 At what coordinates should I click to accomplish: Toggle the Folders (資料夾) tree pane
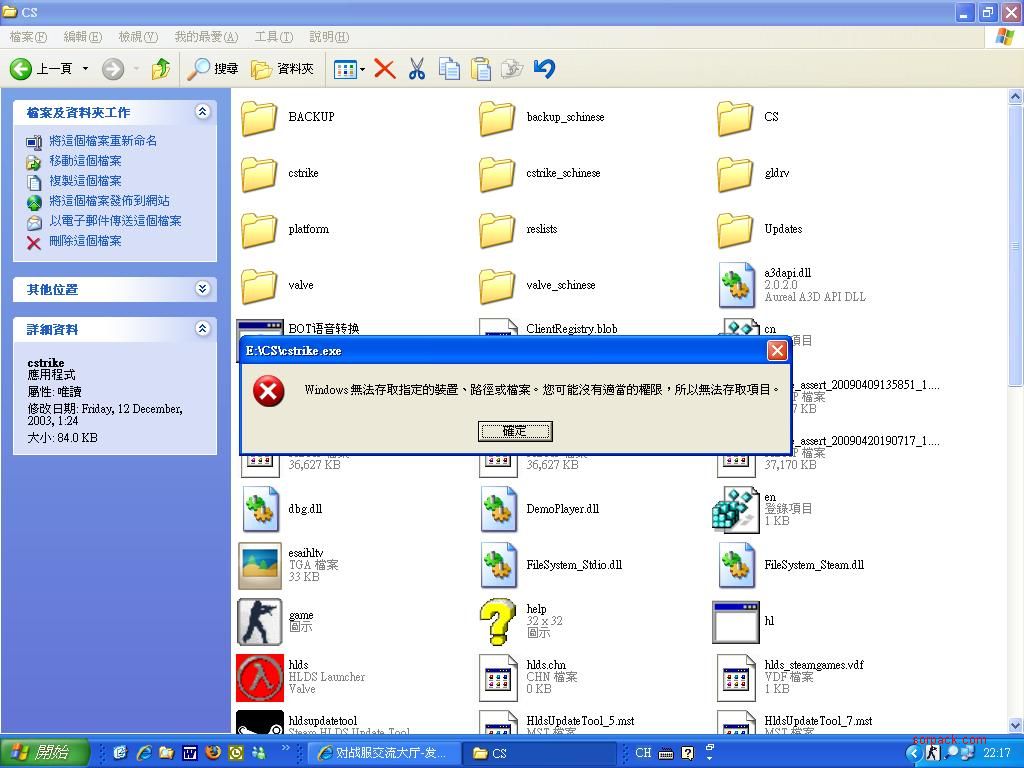pos(283,69)
